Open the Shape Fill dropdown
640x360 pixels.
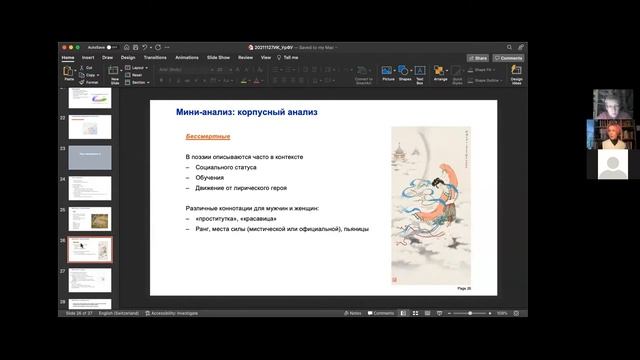[x=482, y=70]
